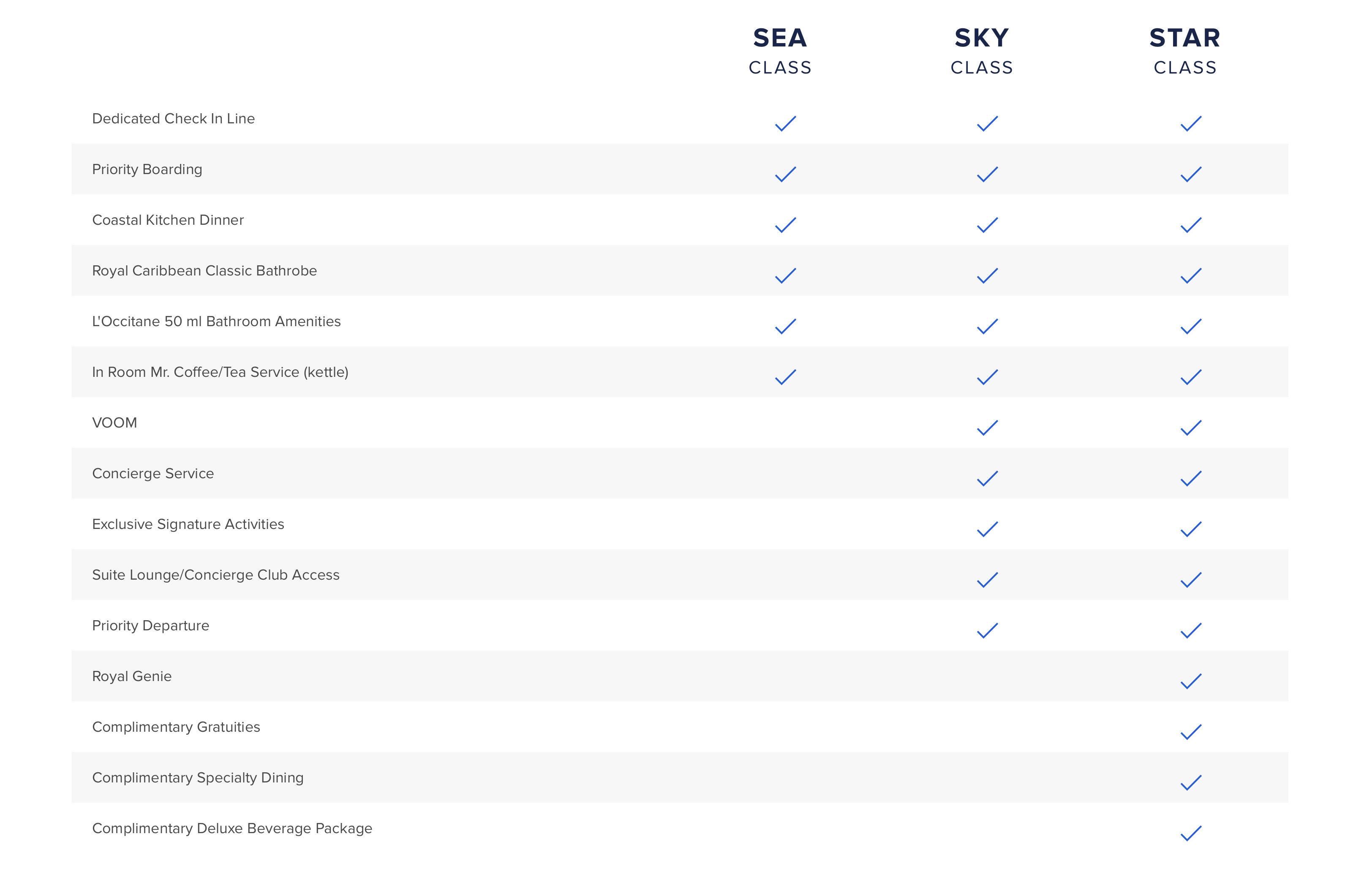Click the Dedicated Check In Line label
Viewport: 1372px width, 872px height.
pyautogui.click(x=173, y=119)
